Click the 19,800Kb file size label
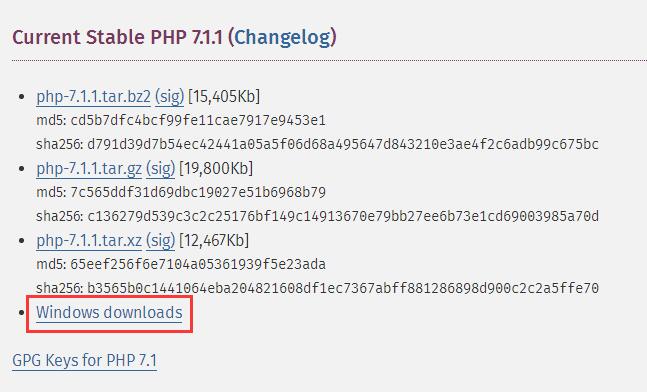This screenshot has height=392, width=647. 216,168
